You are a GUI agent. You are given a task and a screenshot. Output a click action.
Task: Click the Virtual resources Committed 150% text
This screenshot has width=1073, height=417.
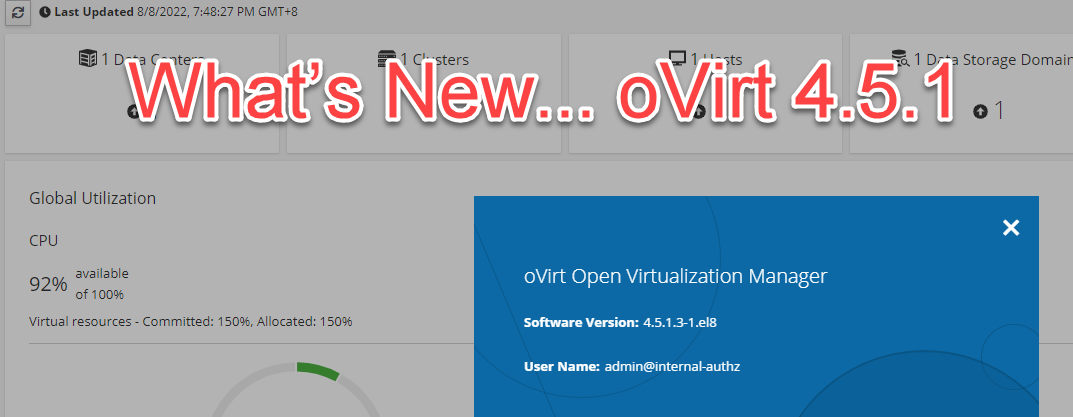point(190,321)
